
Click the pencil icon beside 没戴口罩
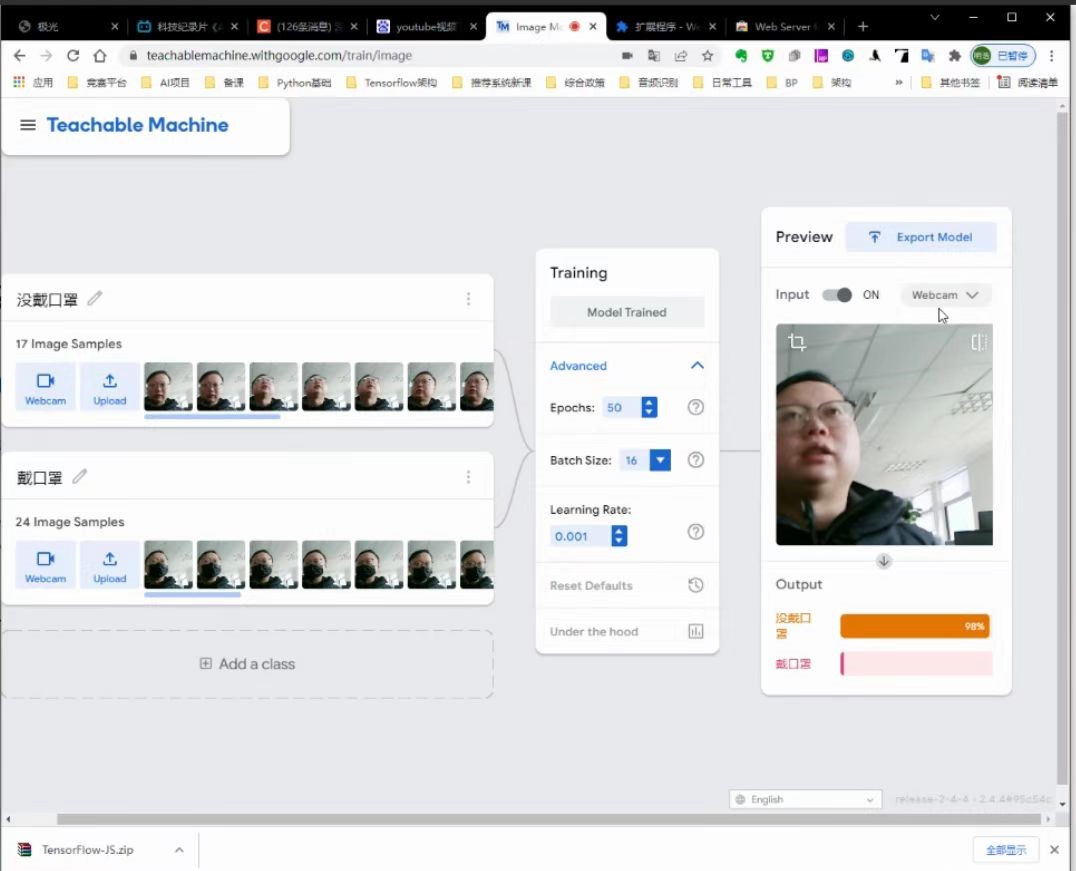click(x=95, y=298)
